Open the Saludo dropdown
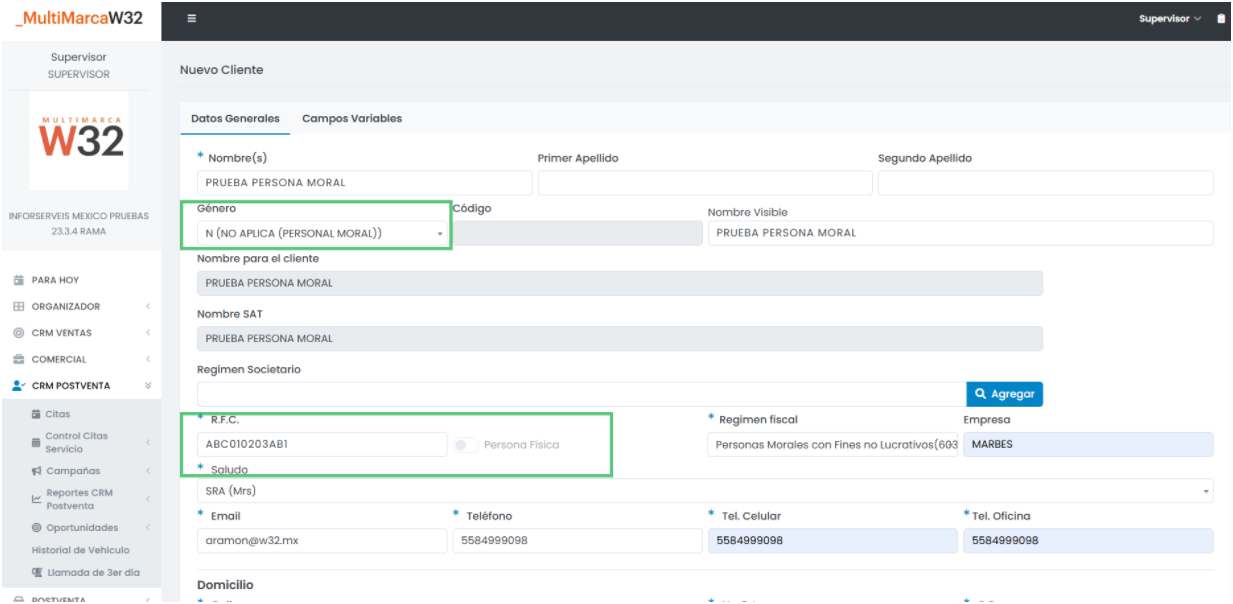Image resolution: width=1233 pixels, height=604 pixels. tap(704, 491)
